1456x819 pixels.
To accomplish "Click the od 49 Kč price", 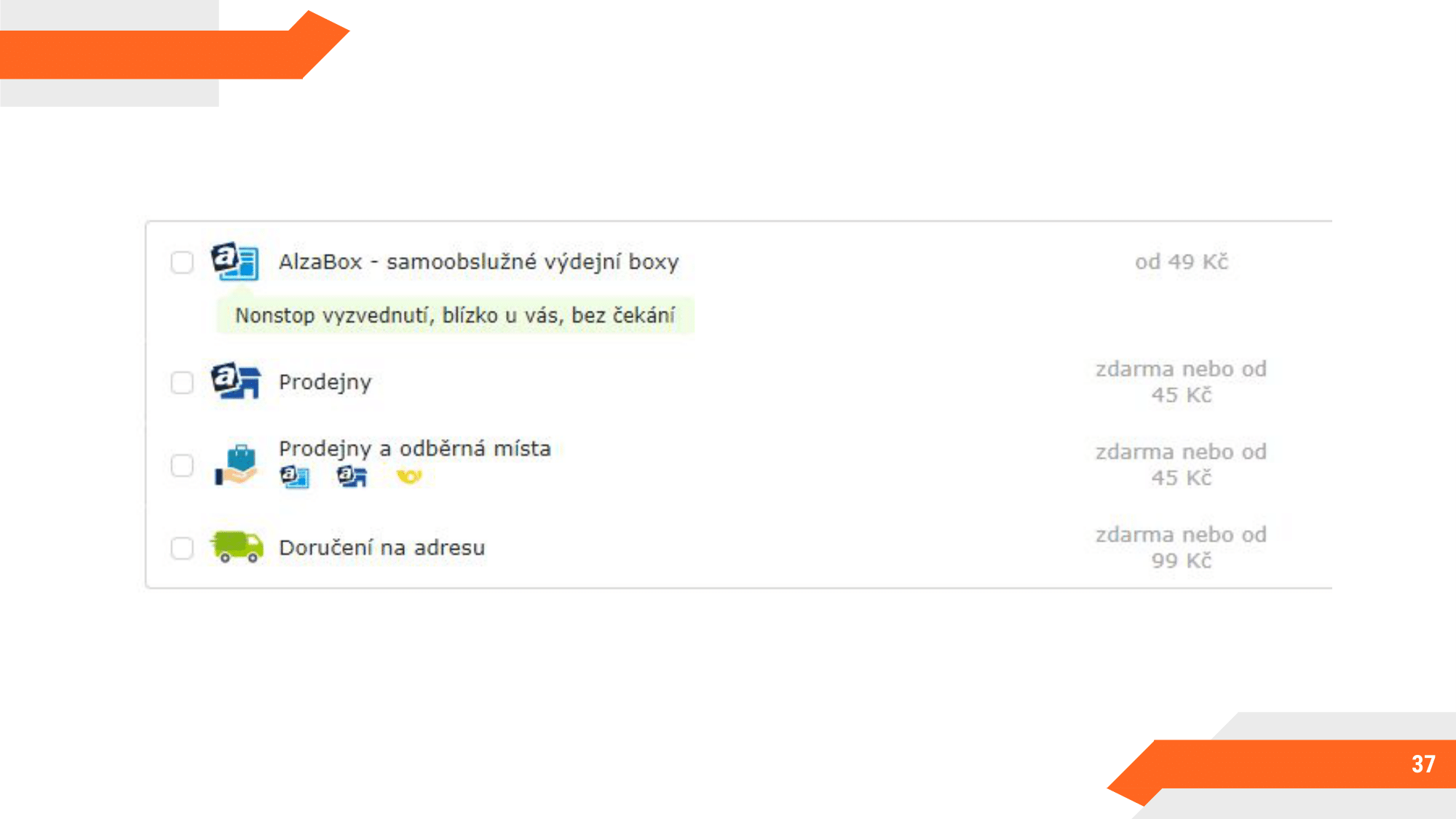I will point(1181,262).
